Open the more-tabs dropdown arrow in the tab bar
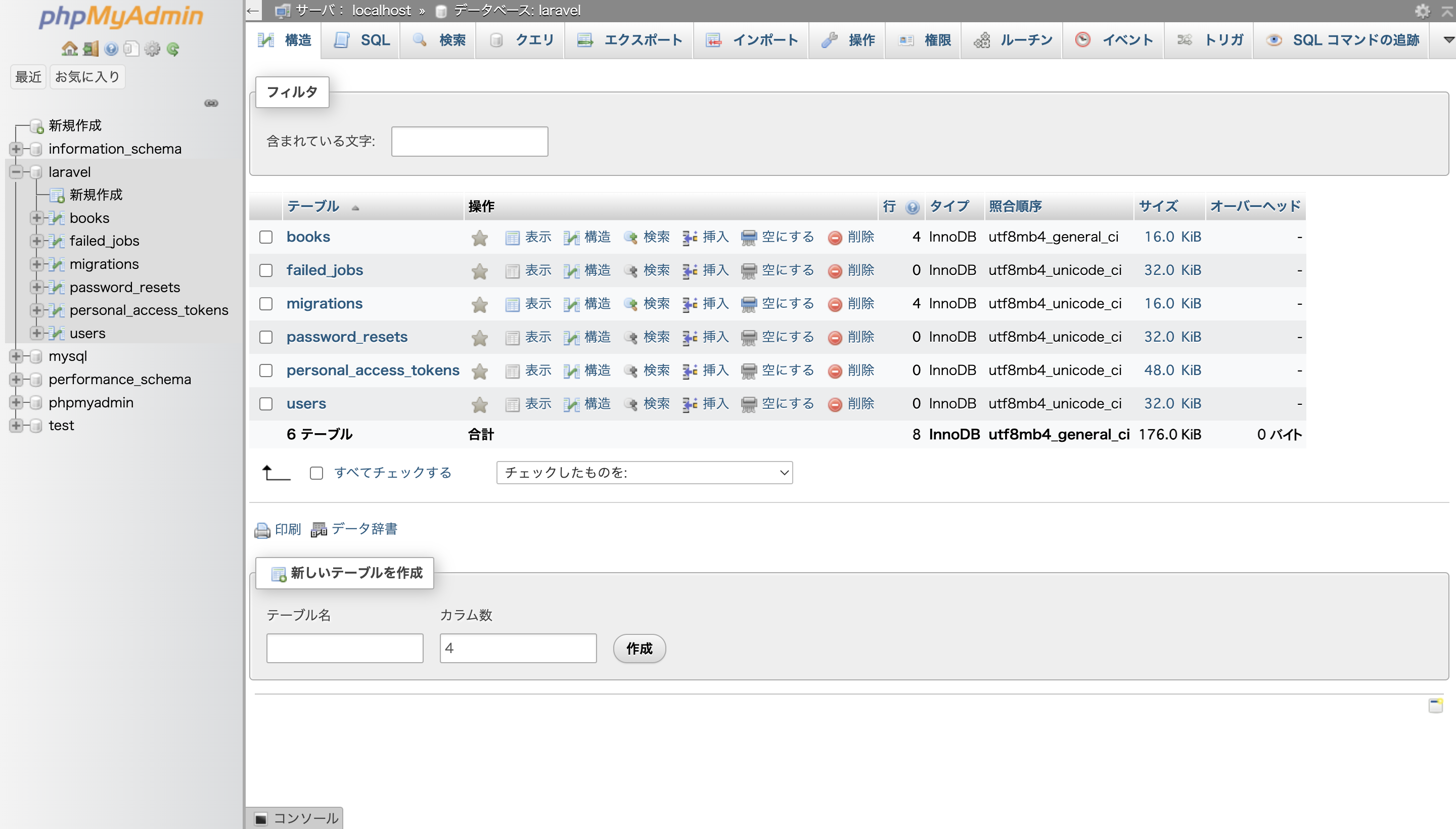Viewport: 1456px width, 829px height. click(x=1449, y=40)
